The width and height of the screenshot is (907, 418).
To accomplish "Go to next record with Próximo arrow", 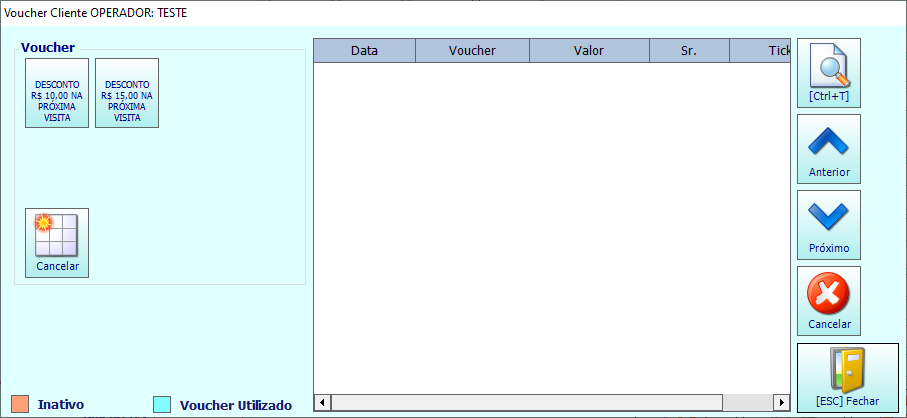I will click(828, 225).
